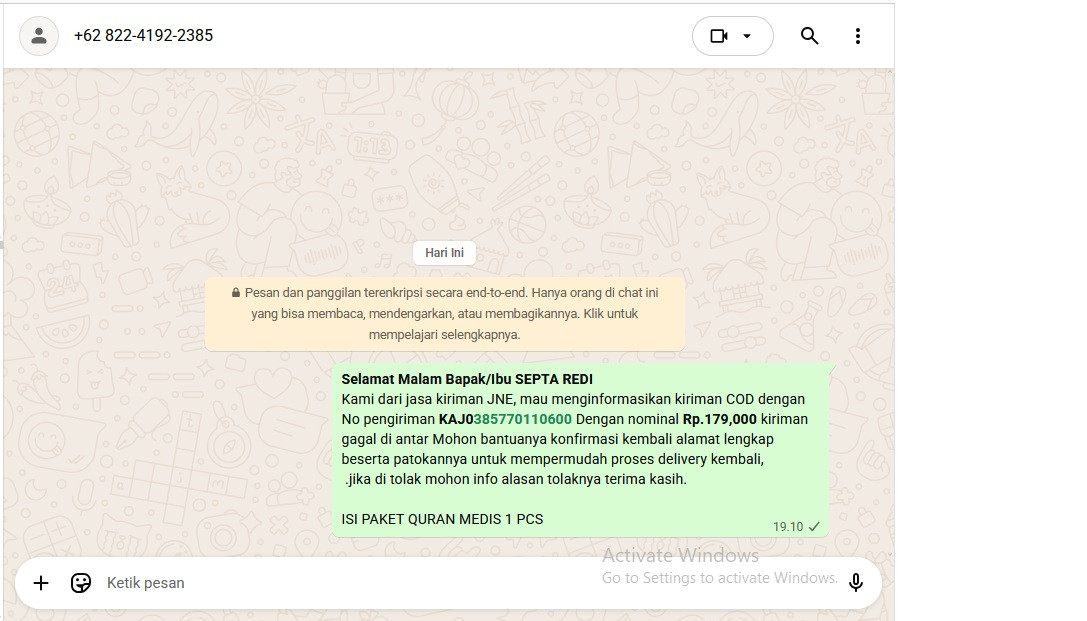Open the emoji and sticker picker
This screenshot has height=621, width=1087.
[x=81, y=583]
